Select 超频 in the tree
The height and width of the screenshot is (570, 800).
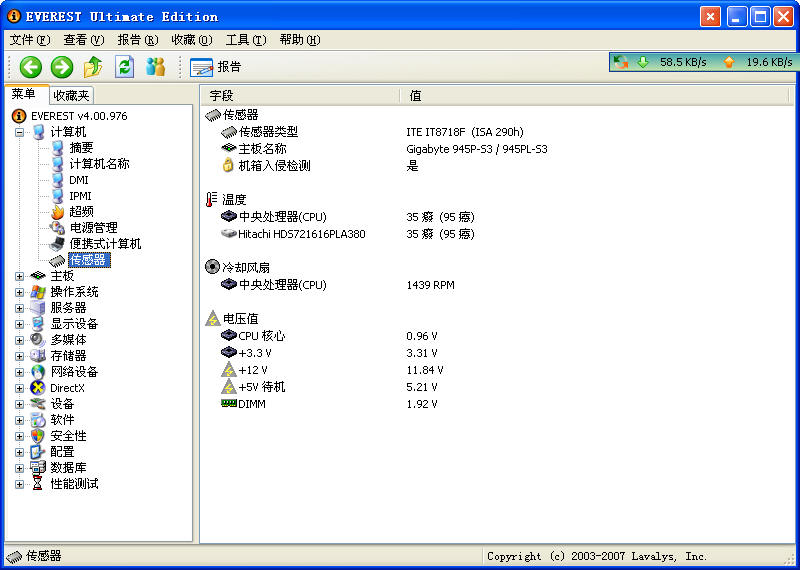pos(82,212)
